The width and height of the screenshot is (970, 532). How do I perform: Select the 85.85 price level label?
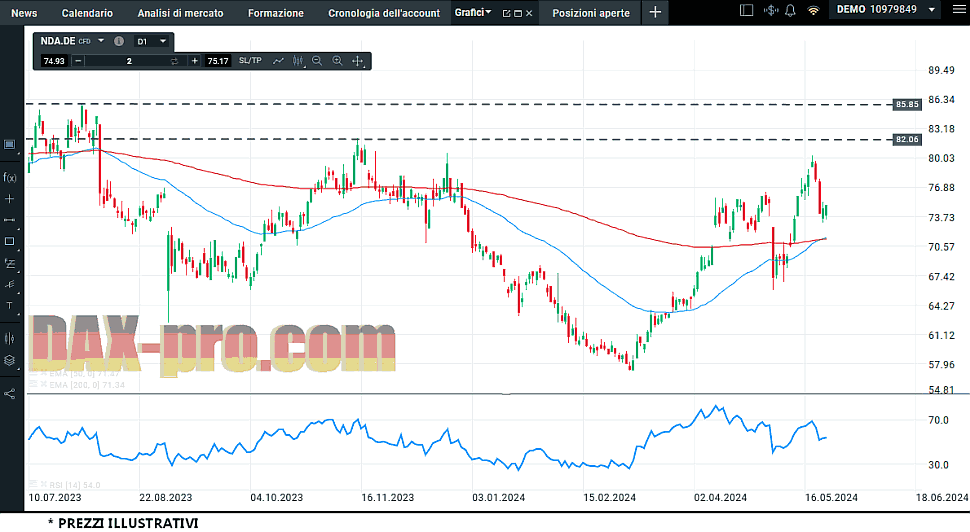(x=908, y=105)
